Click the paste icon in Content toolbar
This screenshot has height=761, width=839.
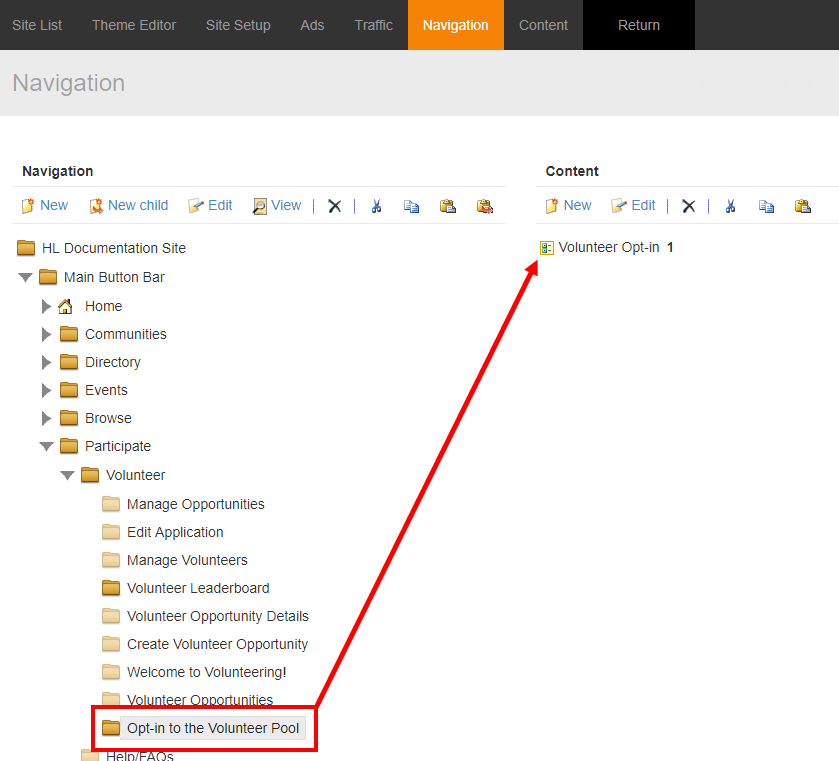click(803, 206)
